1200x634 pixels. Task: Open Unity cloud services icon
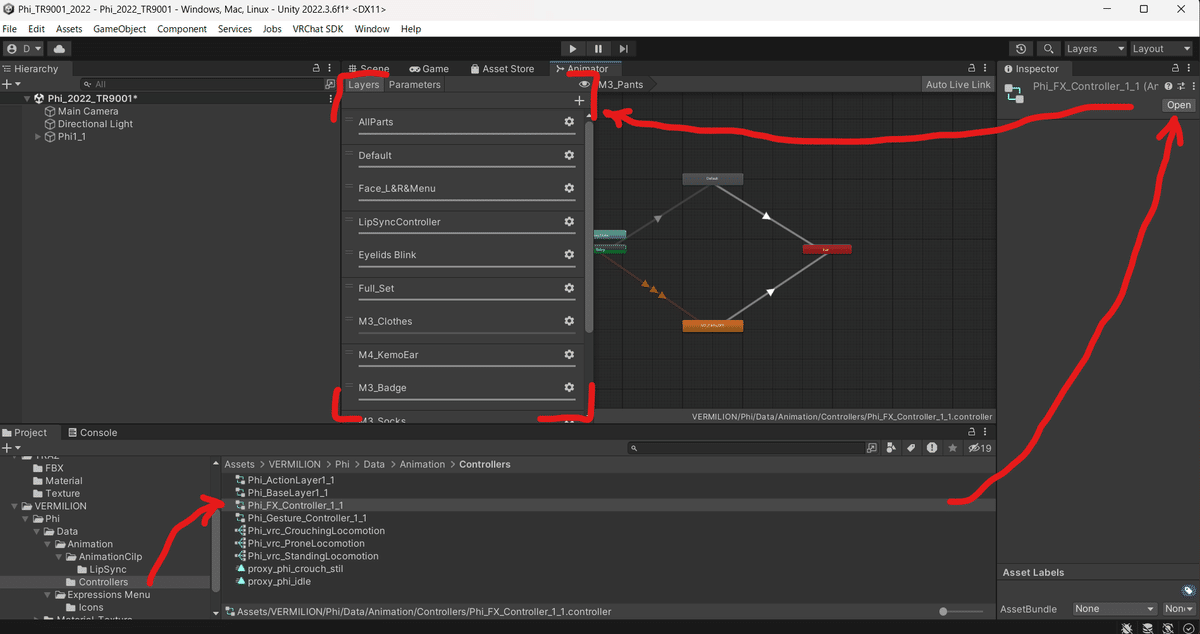pyautogui.click(x=60, y=48)
